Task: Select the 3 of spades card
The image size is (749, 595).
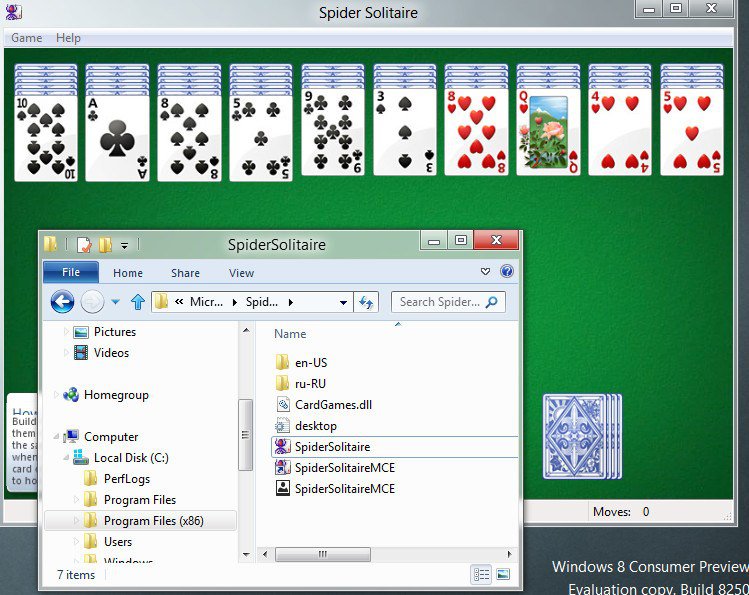Action: pos(405,132)
